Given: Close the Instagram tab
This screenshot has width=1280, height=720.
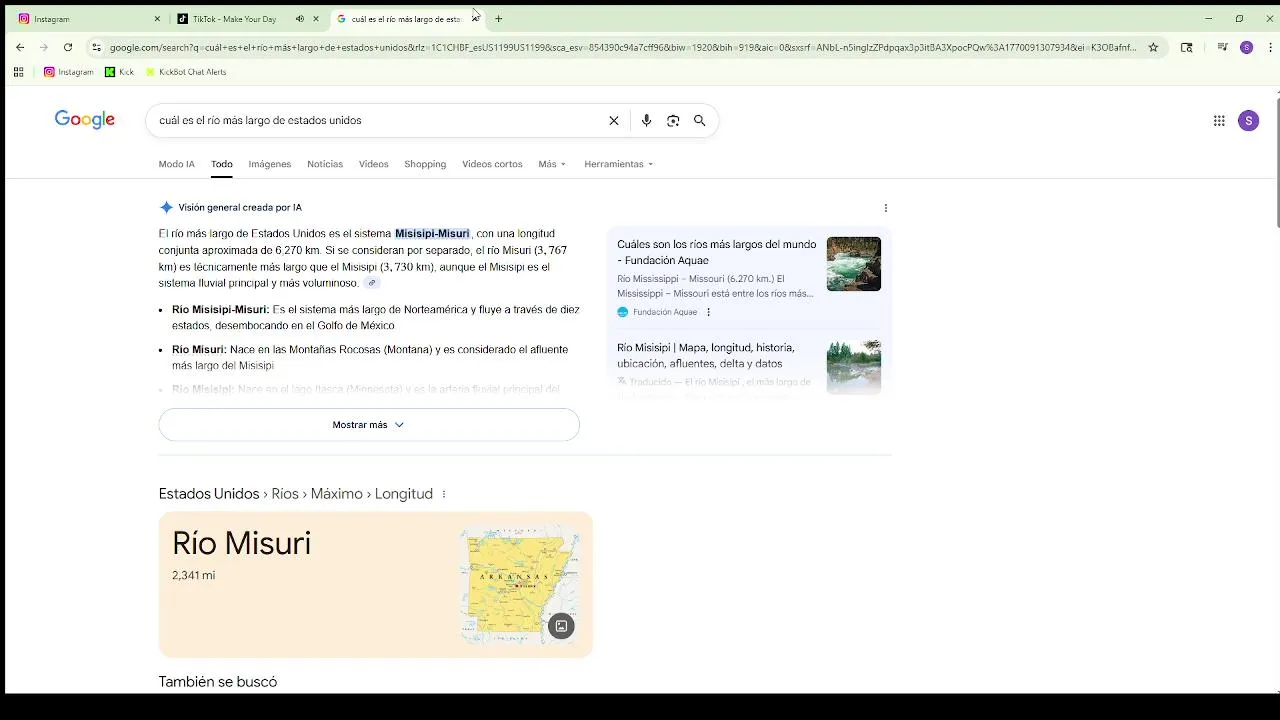Looking at the screenshot, I should 157,19.
